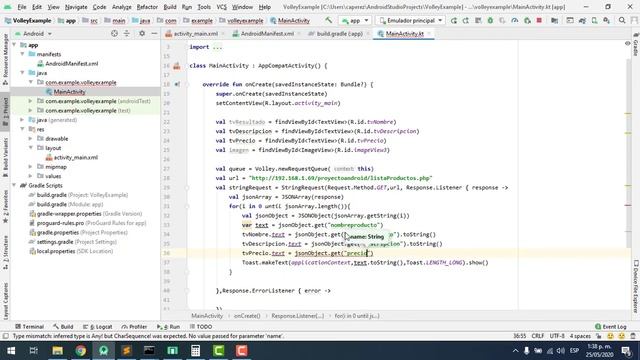Open File Explorer from the taskbar

57,351
